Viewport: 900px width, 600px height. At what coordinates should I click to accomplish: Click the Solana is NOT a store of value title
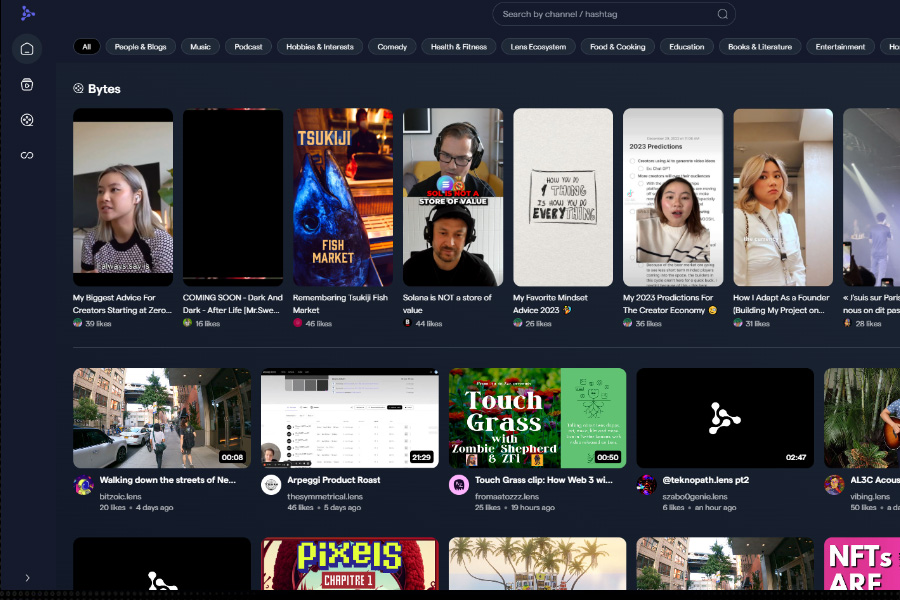(447, 304)
